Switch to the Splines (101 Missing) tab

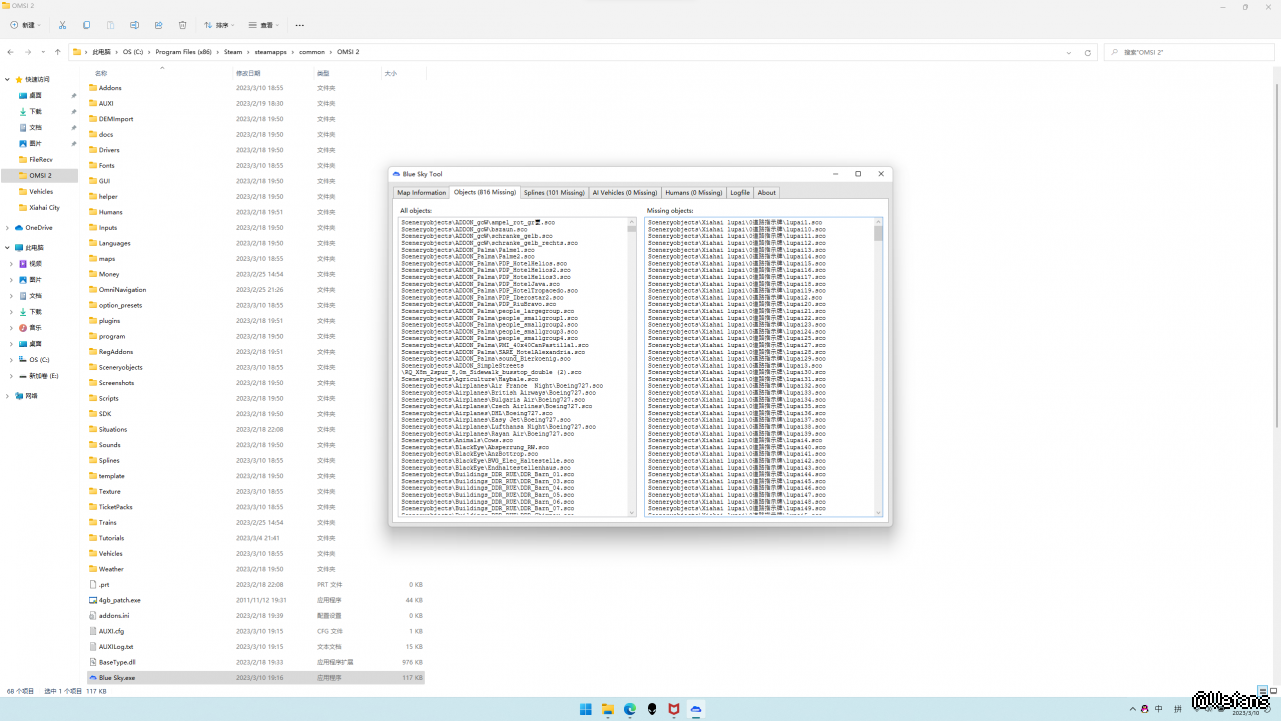pos(553,193)
